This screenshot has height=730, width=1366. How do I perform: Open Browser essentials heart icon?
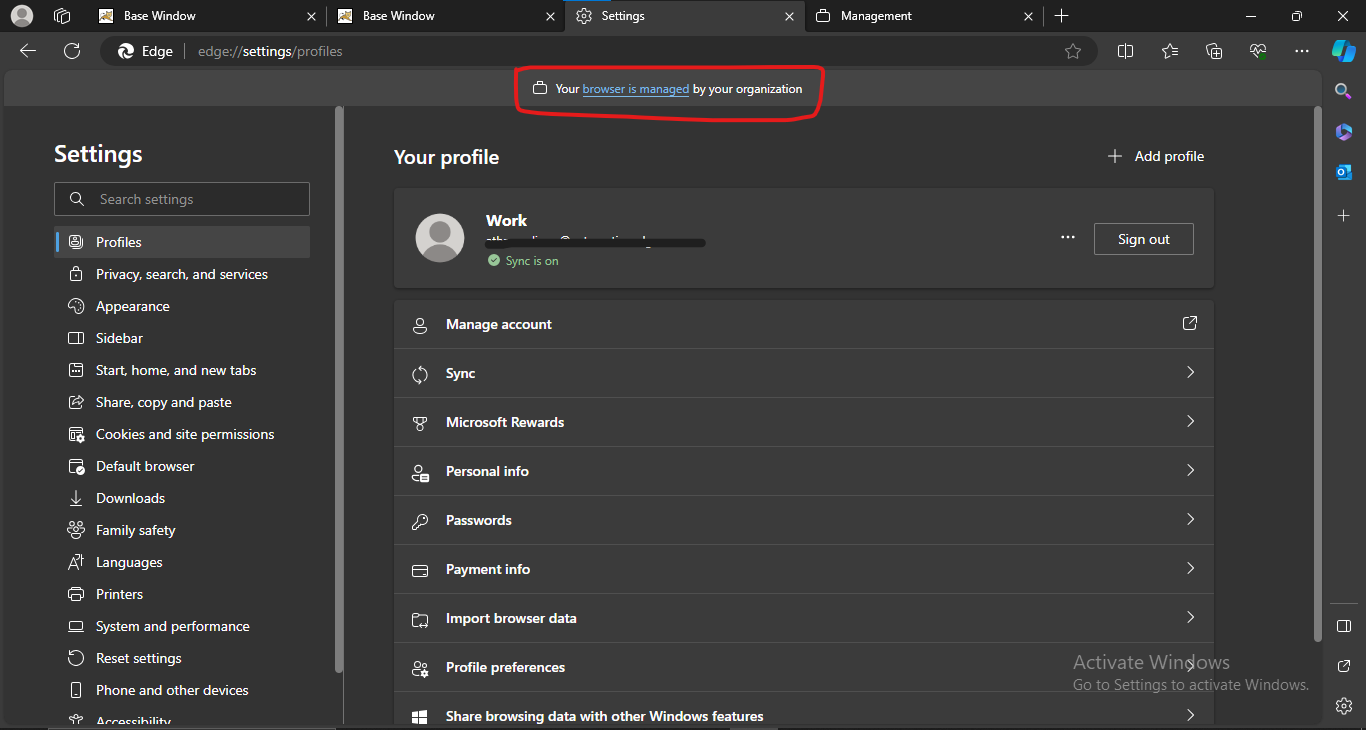[x=1258, y=51]
